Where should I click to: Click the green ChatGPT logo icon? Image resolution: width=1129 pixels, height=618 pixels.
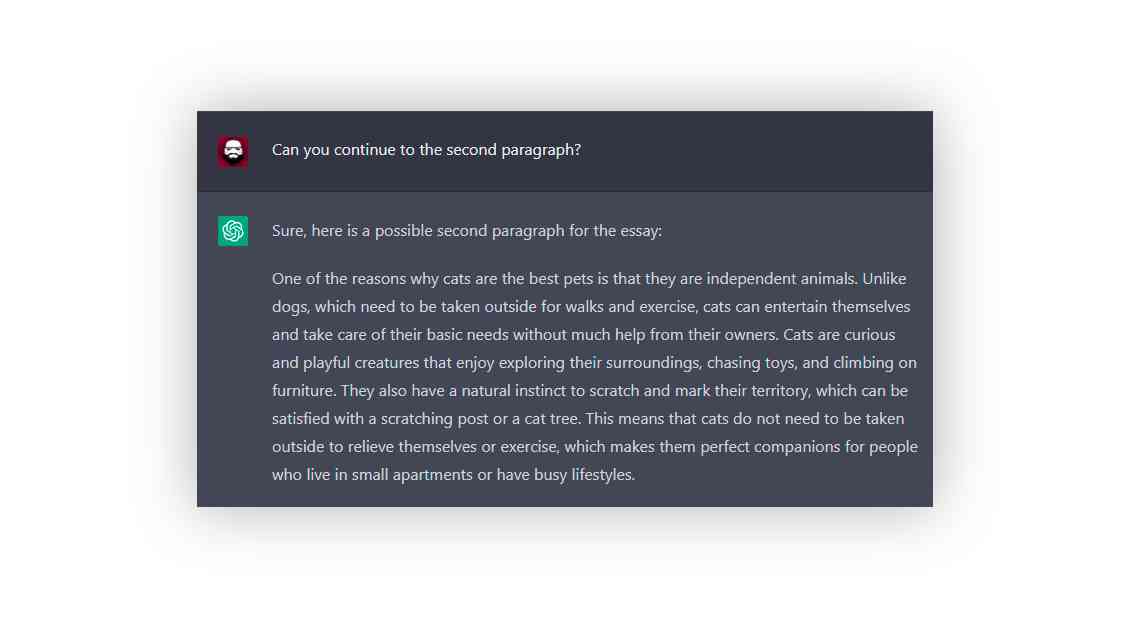click(x=233, y=230)
